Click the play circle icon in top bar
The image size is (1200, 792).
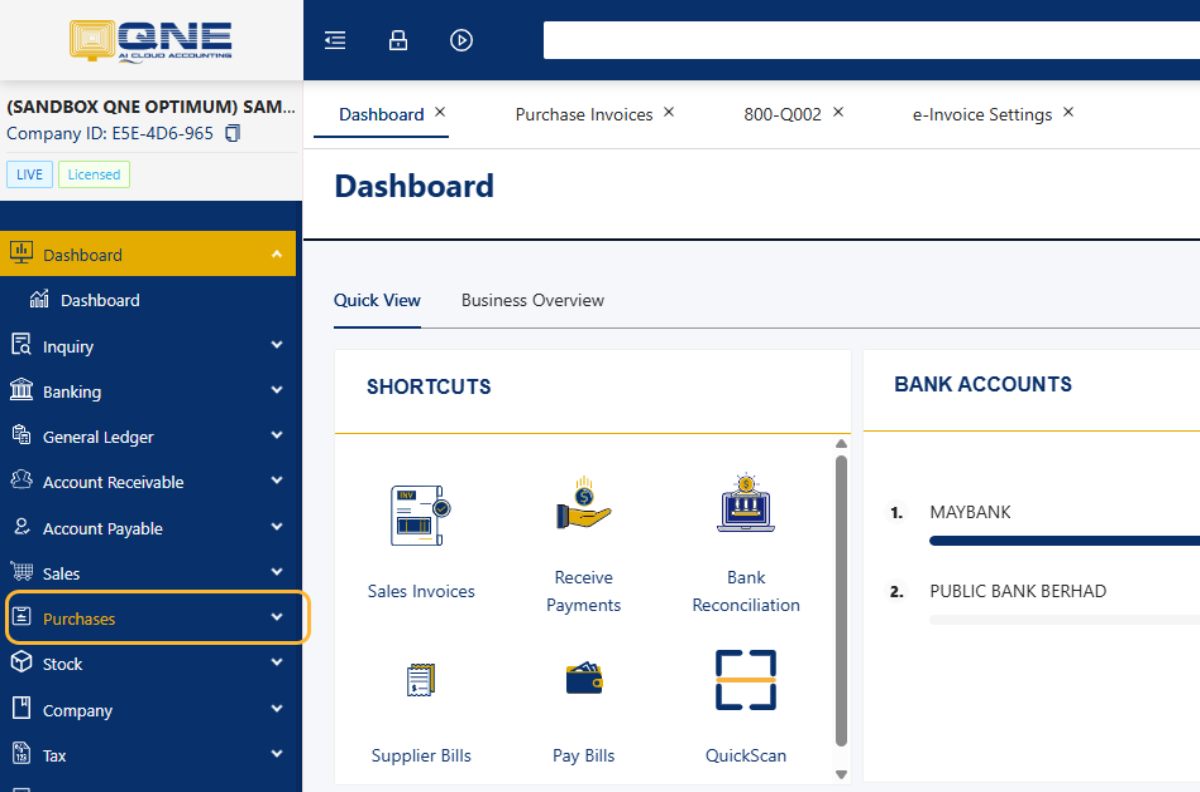(461, 40)
